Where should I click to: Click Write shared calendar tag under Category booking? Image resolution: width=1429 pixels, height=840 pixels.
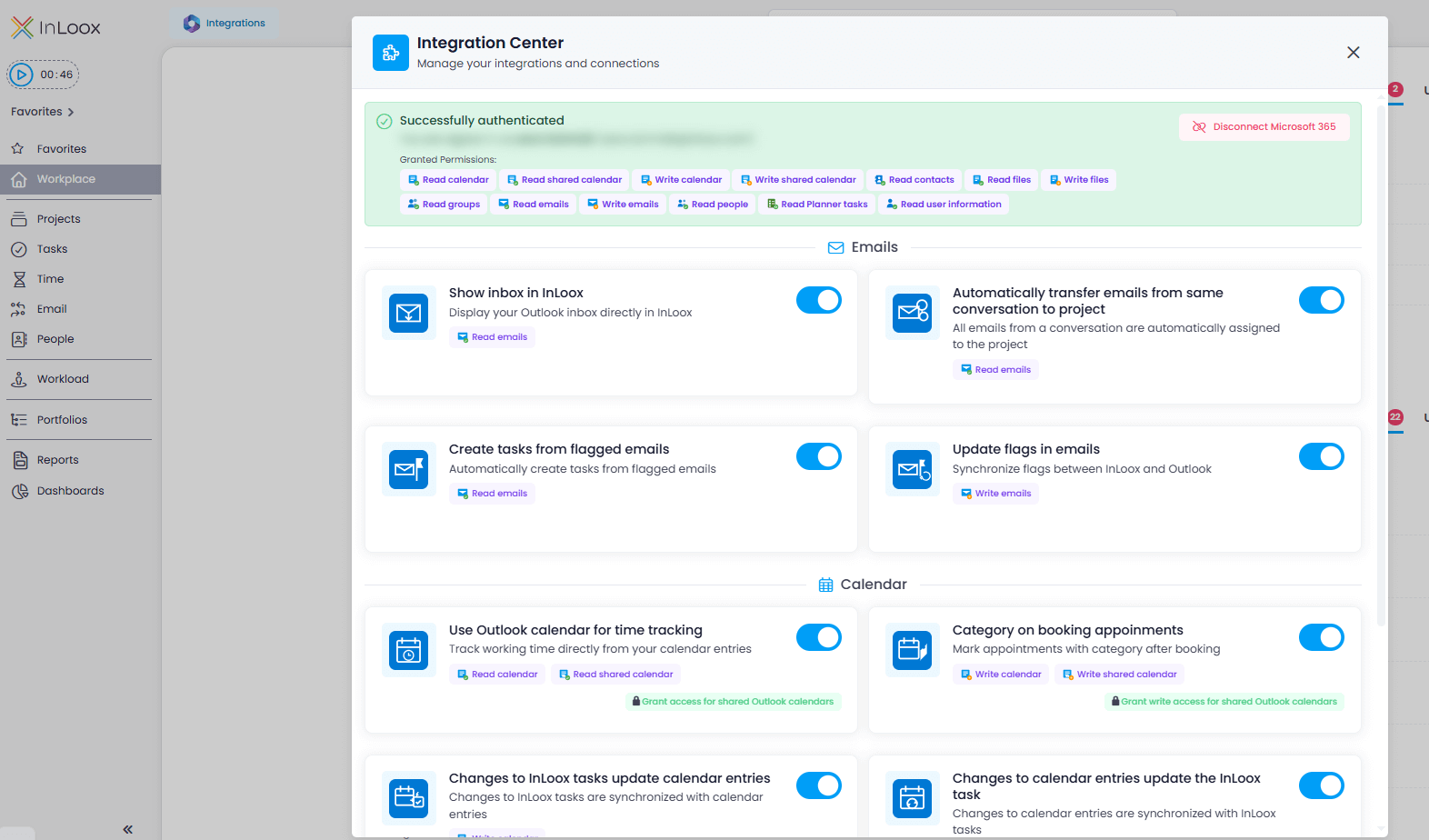click(x=1119, y=675)
